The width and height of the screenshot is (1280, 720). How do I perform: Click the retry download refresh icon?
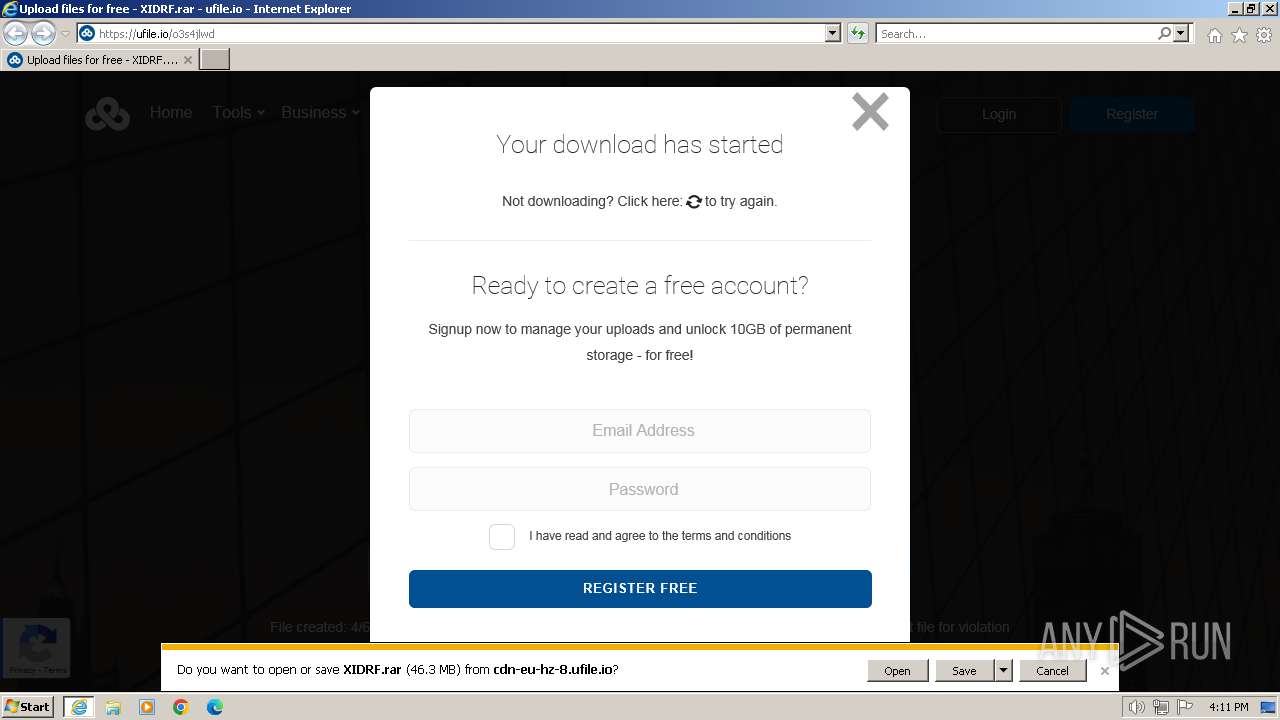pyautogui.click(x=694, y=201)
